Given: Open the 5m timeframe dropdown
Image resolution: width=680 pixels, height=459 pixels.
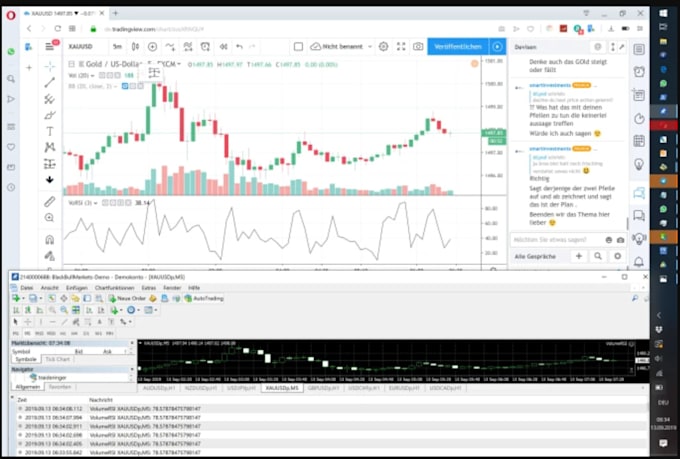Looking at the screenshot, I should [x=117, y=46].
